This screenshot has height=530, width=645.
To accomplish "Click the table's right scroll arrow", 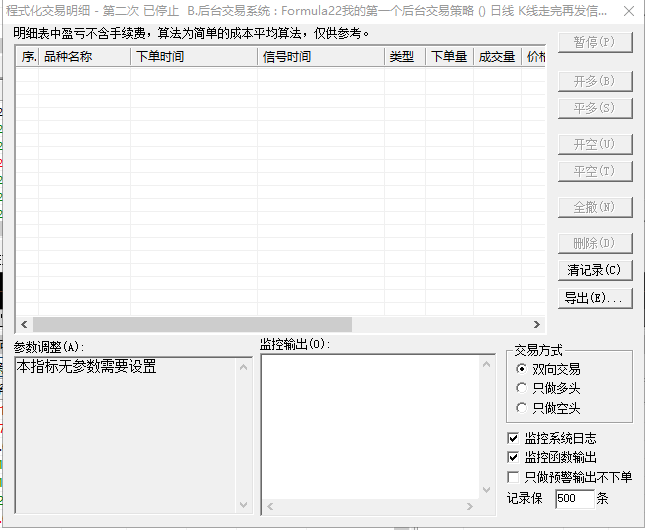I will point(537,325).
